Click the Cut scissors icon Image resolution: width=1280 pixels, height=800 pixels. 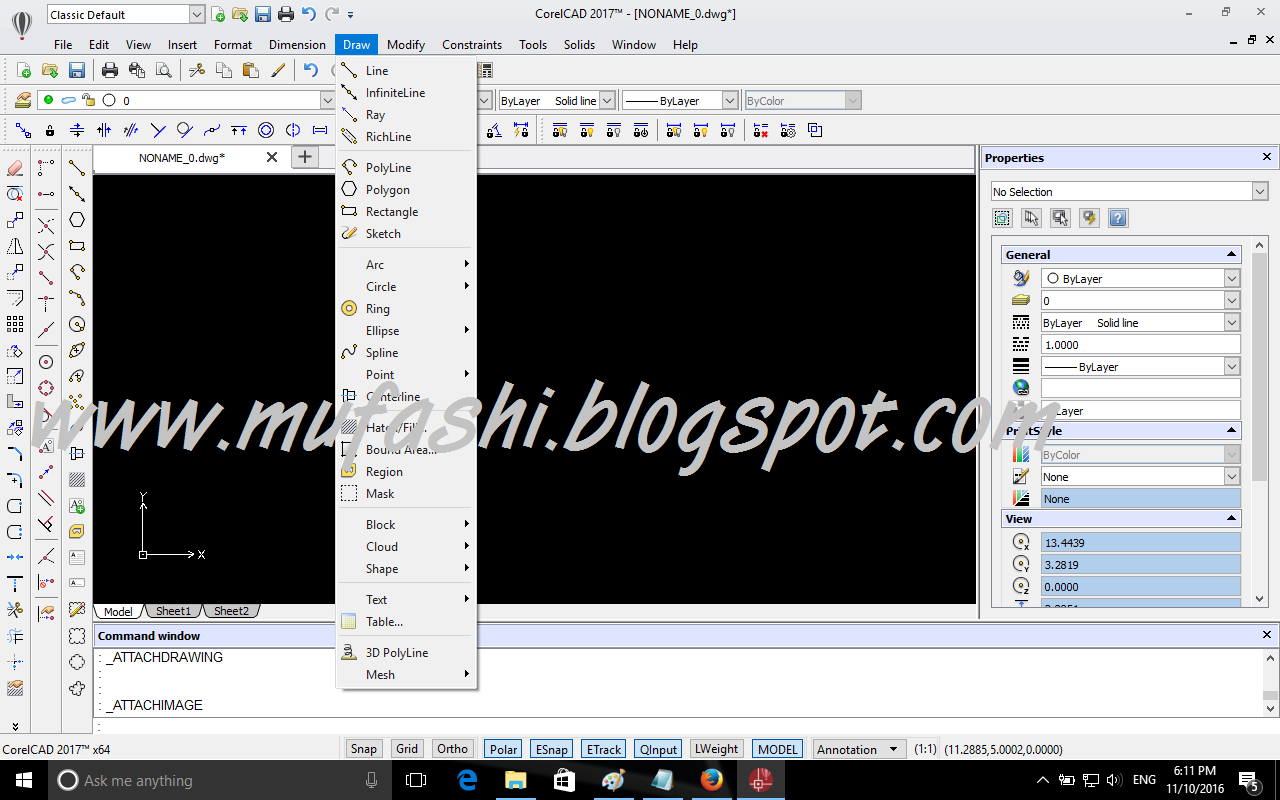[197, 70]
